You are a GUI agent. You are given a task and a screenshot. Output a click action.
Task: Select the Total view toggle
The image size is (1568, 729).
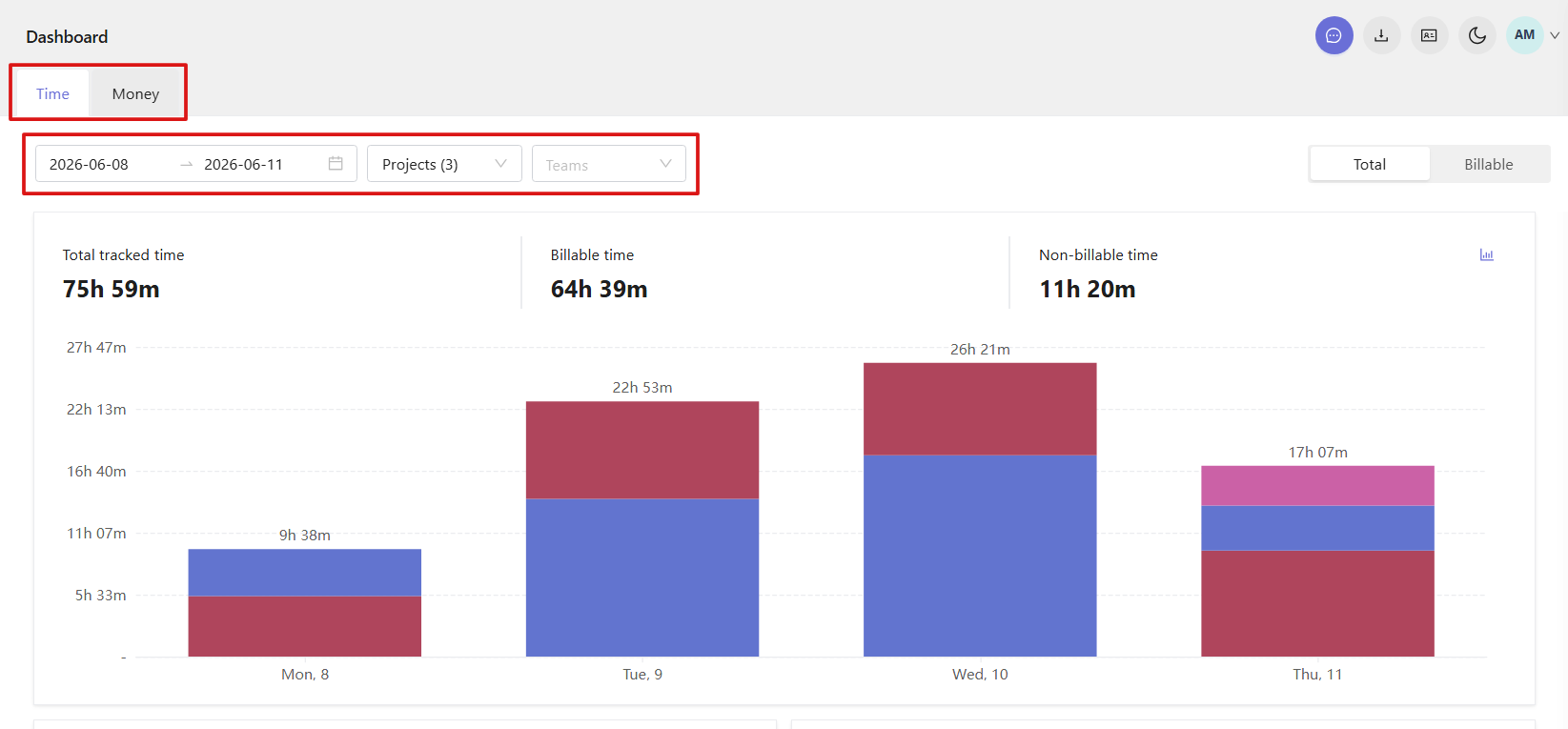pos(1370,164)
